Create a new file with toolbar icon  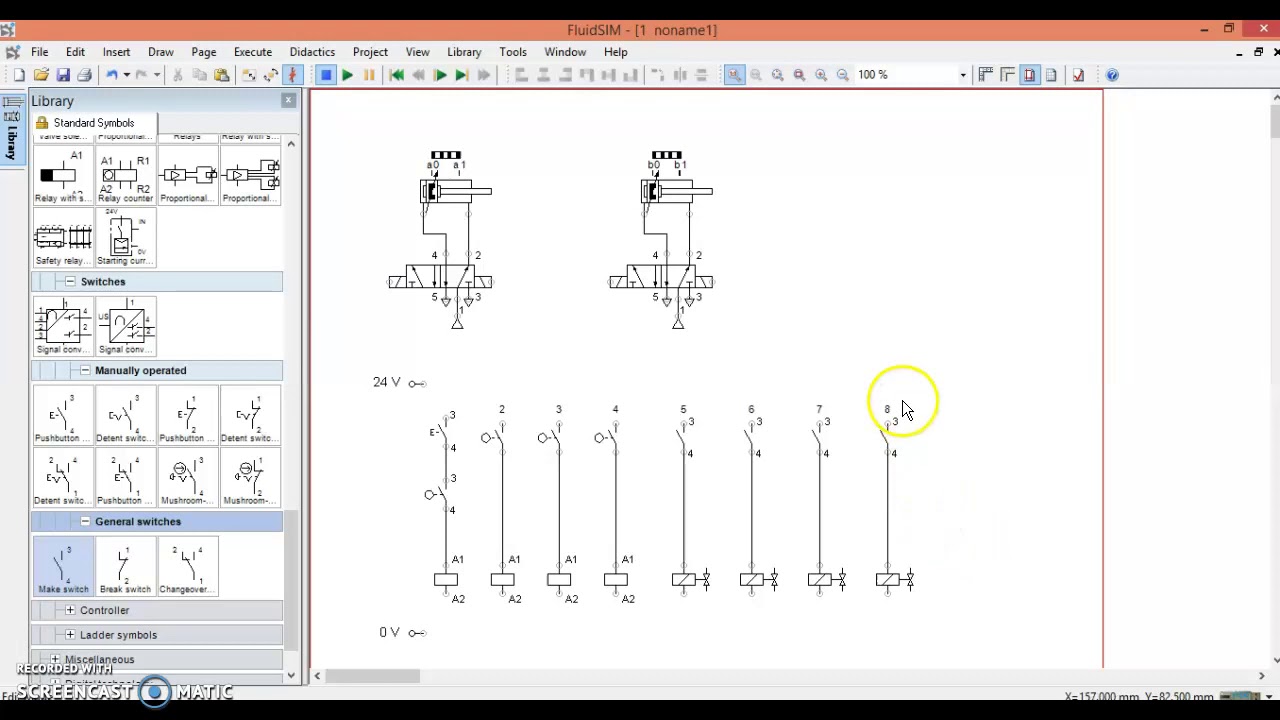tap(19, 75)
